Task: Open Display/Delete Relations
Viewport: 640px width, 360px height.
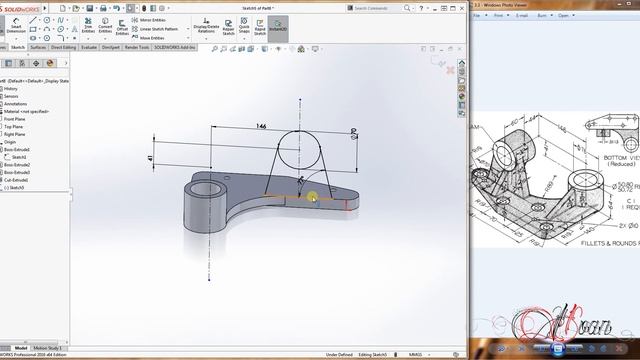Action: pyautogui.click(x=206, y=25)
